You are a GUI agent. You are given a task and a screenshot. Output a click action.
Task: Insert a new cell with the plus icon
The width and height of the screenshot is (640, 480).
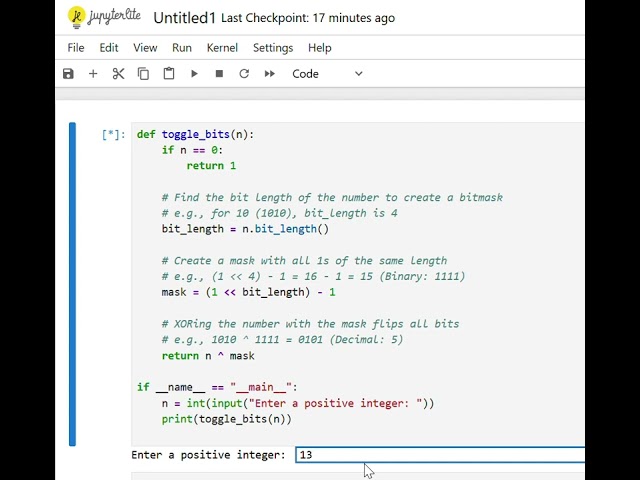click(x=93, y=74)
